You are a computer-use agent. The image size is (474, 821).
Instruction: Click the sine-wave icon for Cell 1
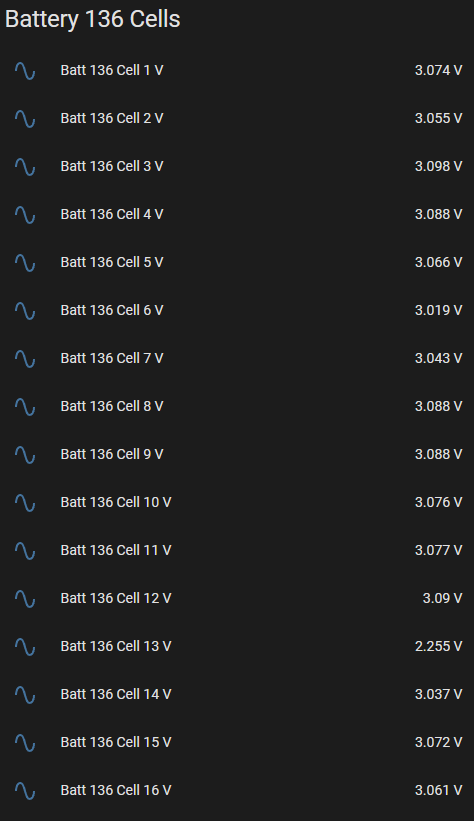(x=25, y=71)
